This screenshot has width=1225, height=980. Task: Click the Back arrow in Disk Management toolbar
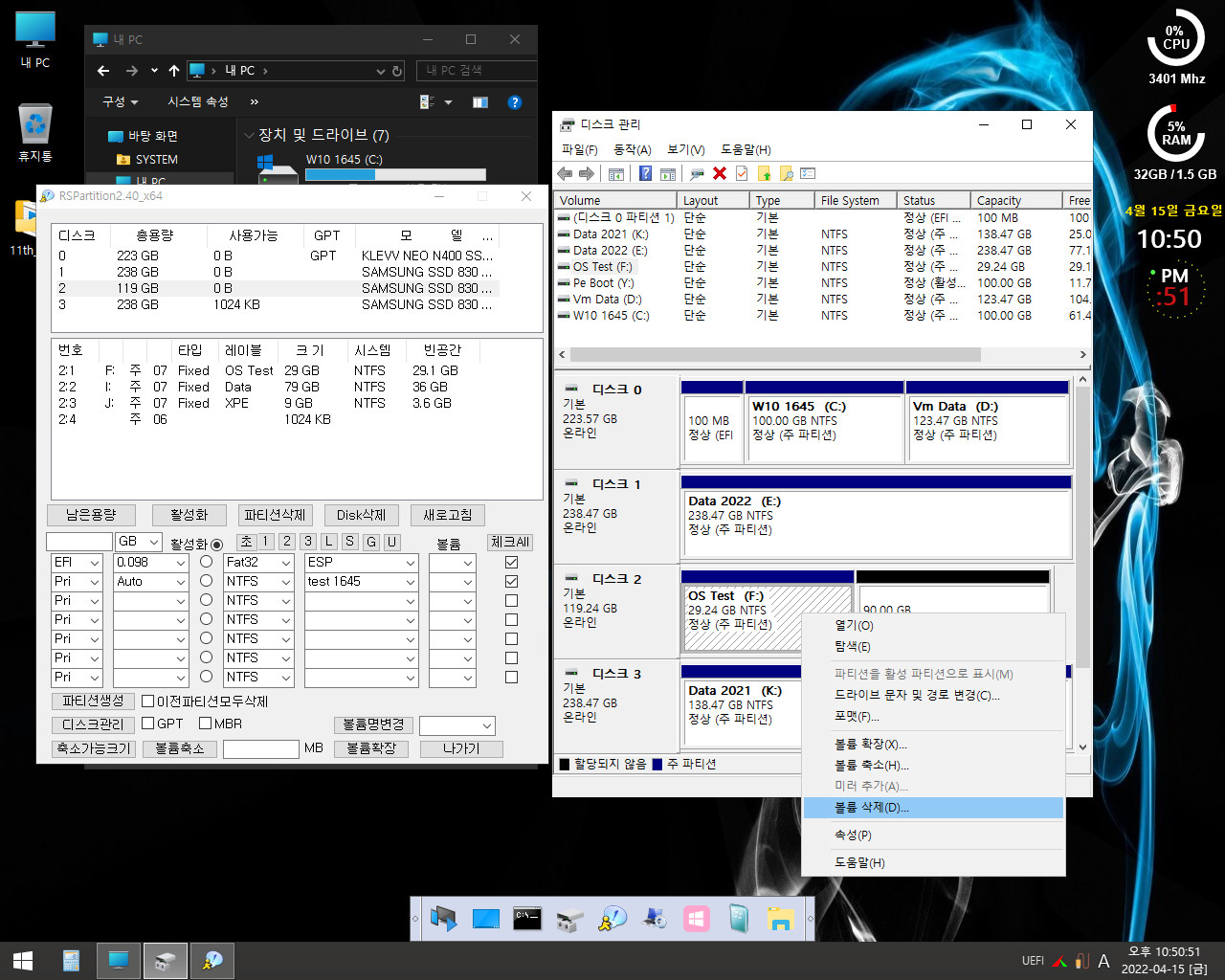point(565,173)
